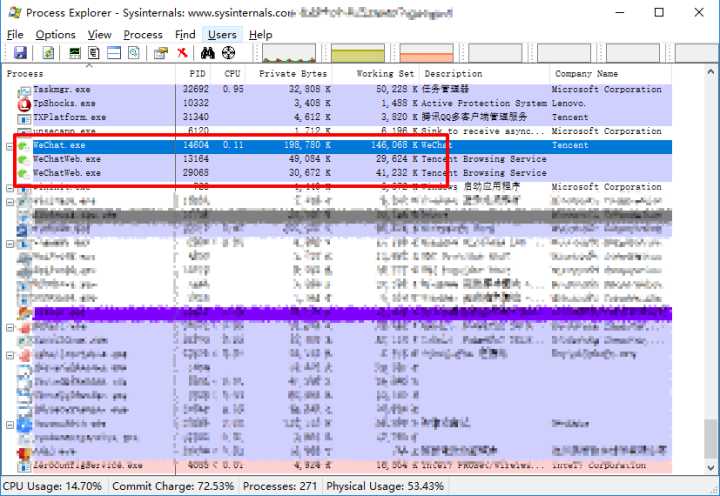Click Physical Usage: 53.43% in status bar
Screen dimensions: 720x496
pyautogui.click(x=385, y=486)
